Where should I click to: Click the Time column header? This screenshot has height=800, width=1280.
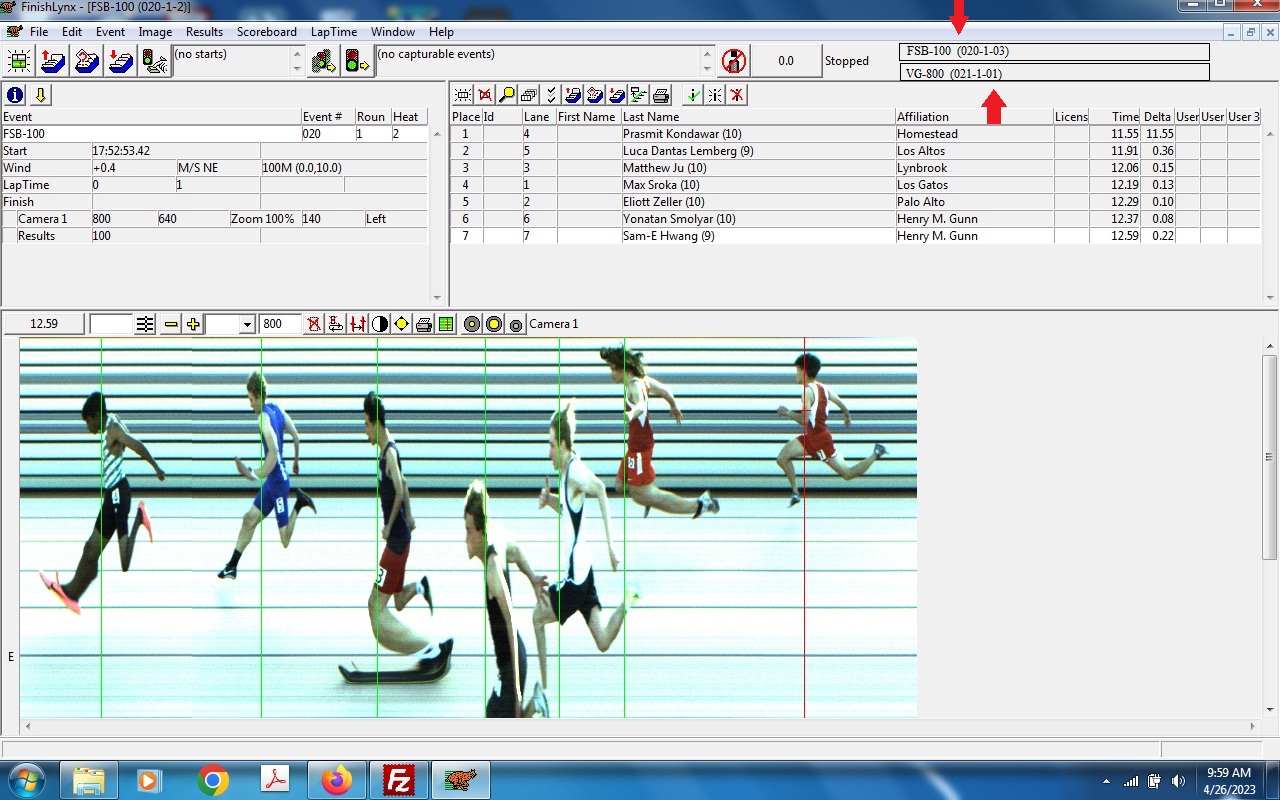[1115, 117]
